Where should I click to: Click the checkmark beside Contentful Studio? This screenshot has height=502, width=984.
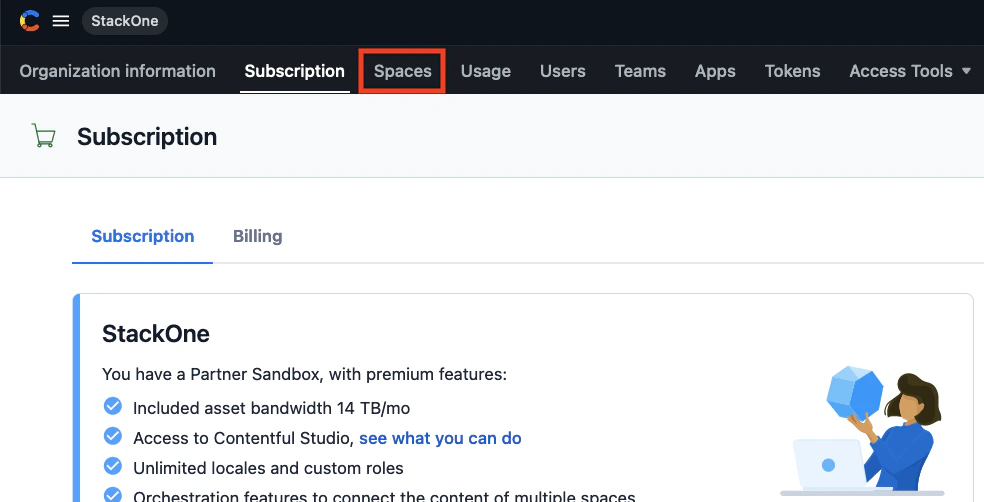[x=113, y=435]
